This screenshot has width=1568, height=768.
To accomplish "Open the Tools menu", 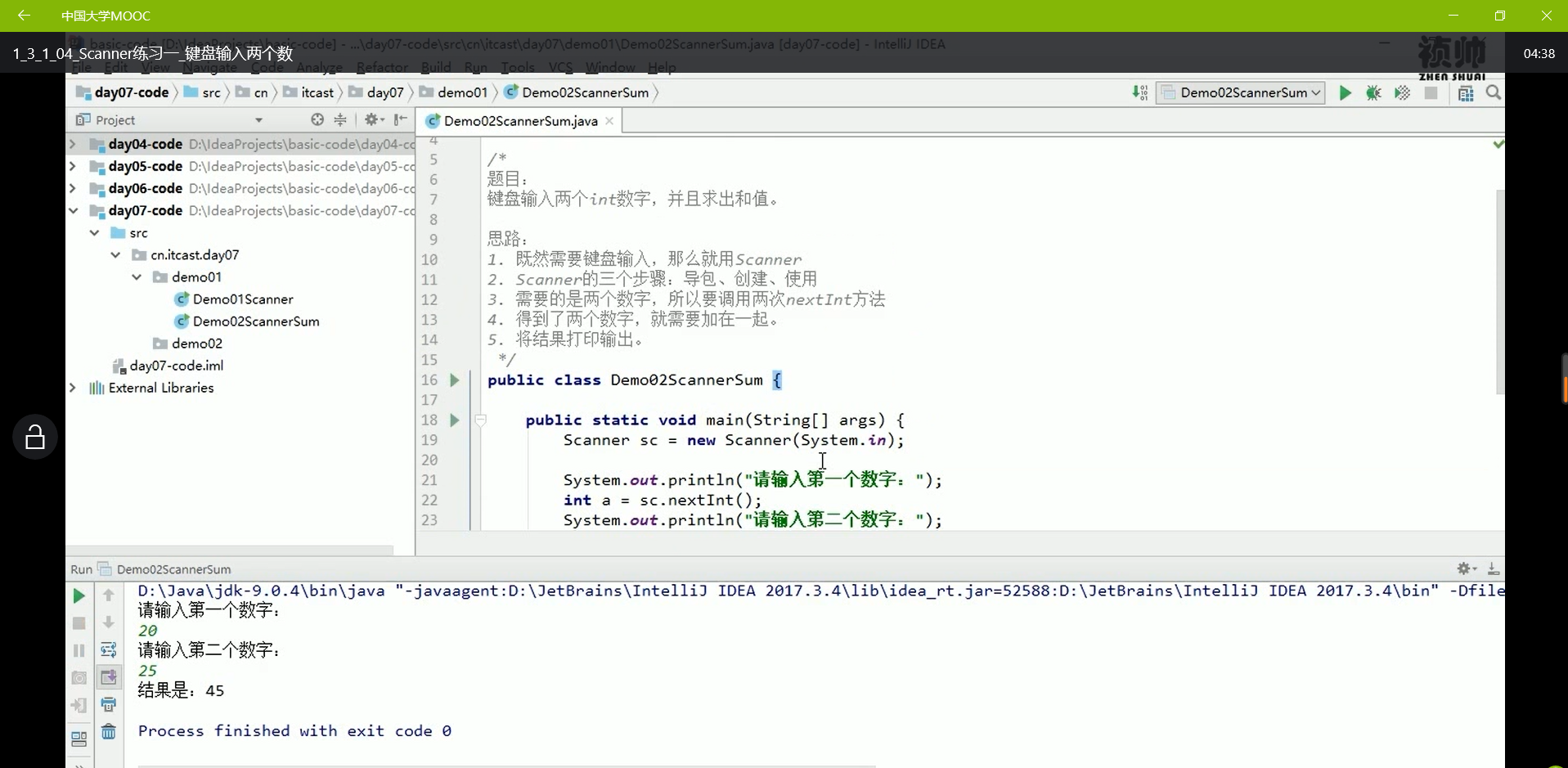I will pyautogui.click(x=518, y=67).
